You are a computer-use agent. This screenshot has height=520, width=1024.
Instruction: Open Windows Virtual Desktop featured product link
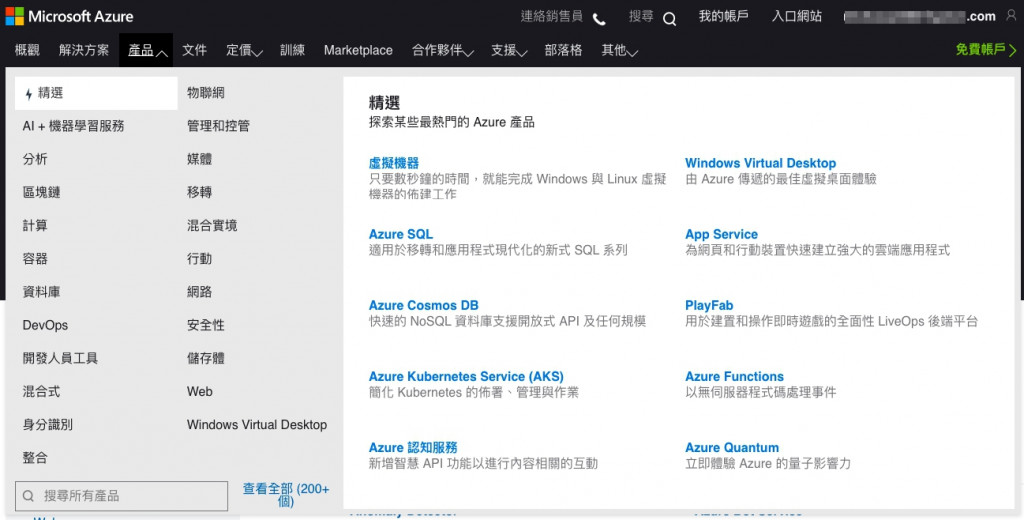[x=760, y=163]
